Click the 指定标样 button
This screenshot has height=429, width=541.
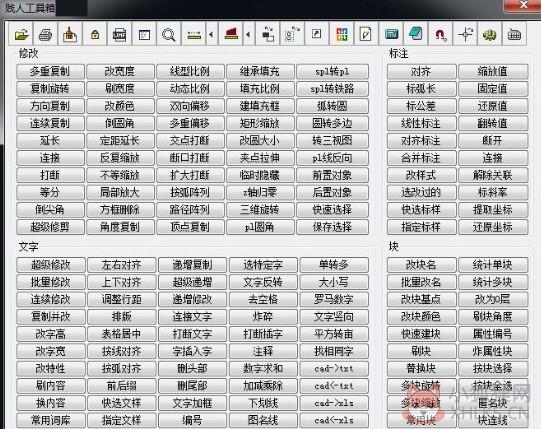coord(421,227)
